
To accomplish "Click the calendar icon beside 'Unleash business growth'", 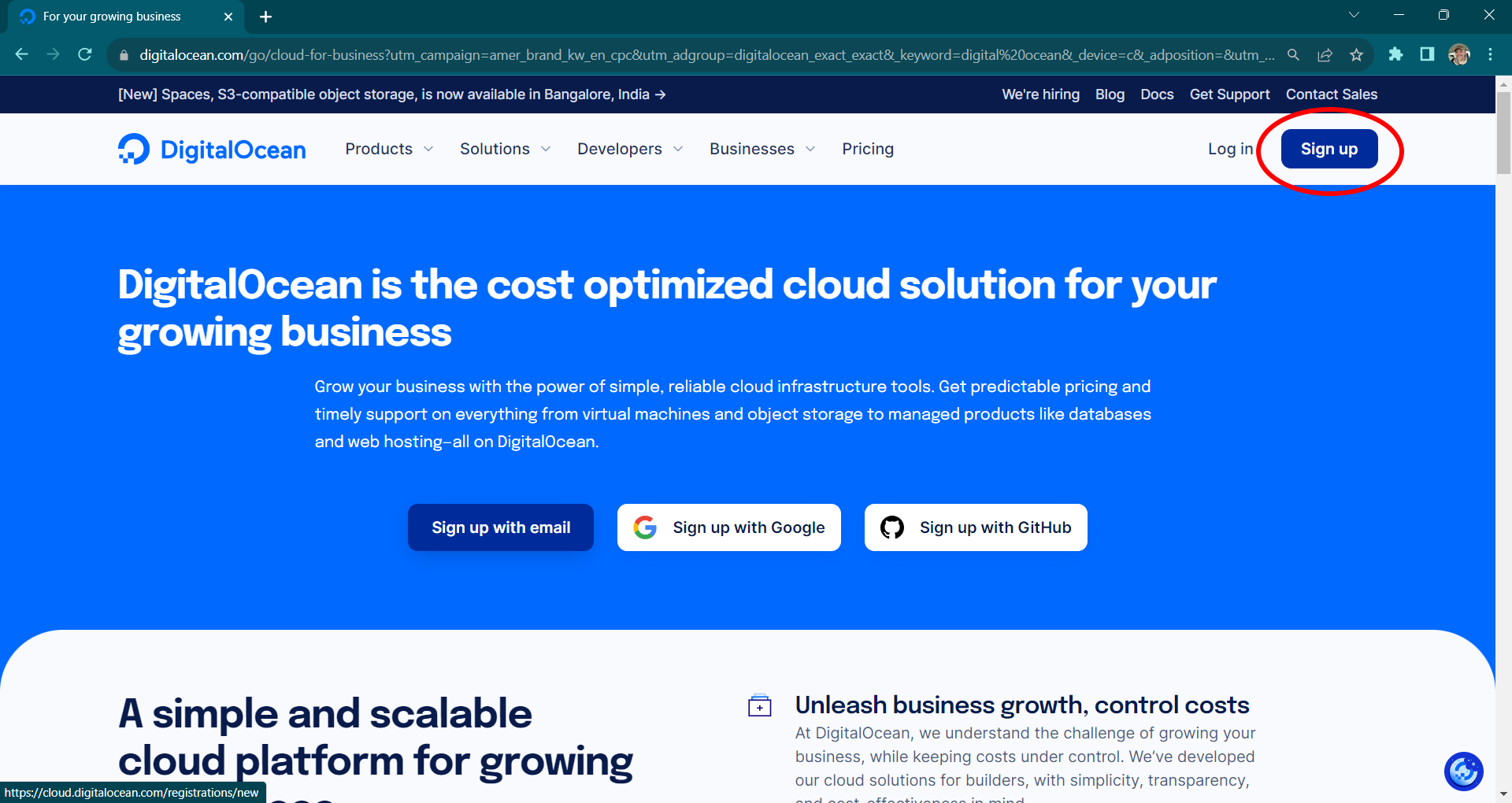I will (x=760, y=705).
